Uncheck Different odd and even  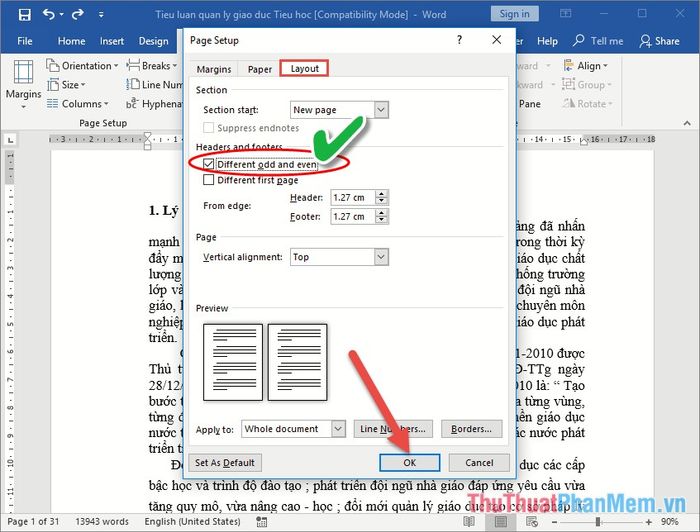[208, 164]
